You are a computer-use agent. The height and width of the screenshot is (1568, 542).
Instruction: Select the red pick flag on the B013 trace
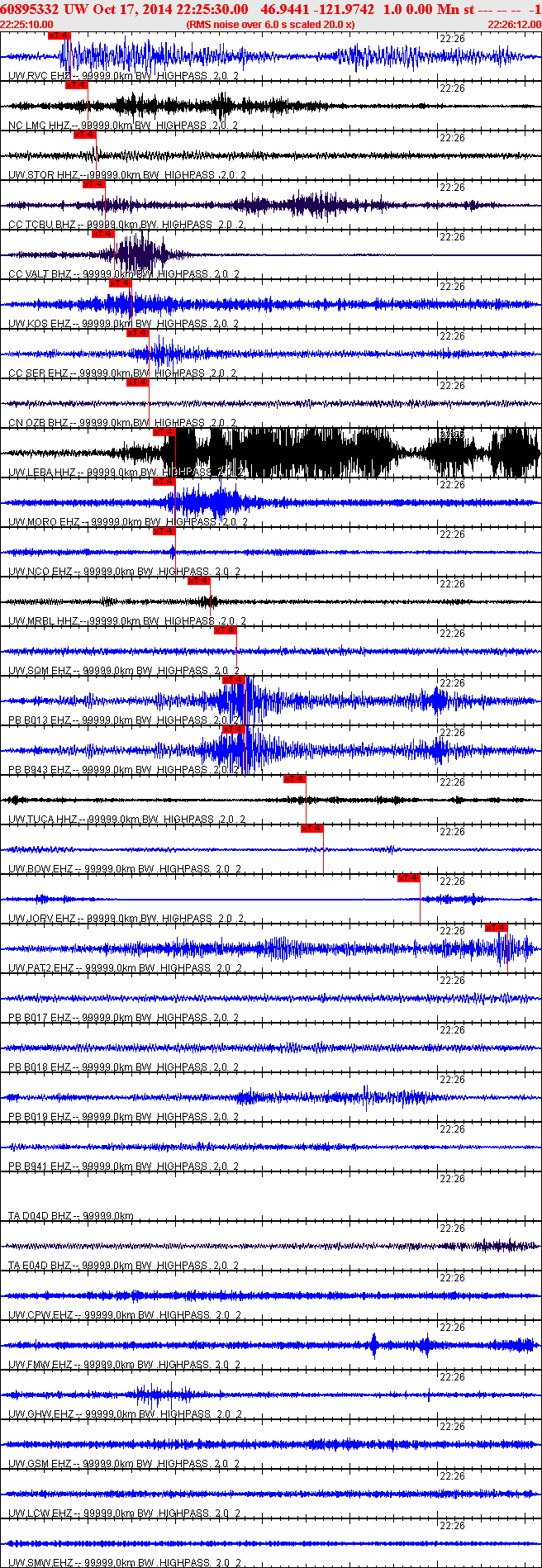[x=234, y=680]
